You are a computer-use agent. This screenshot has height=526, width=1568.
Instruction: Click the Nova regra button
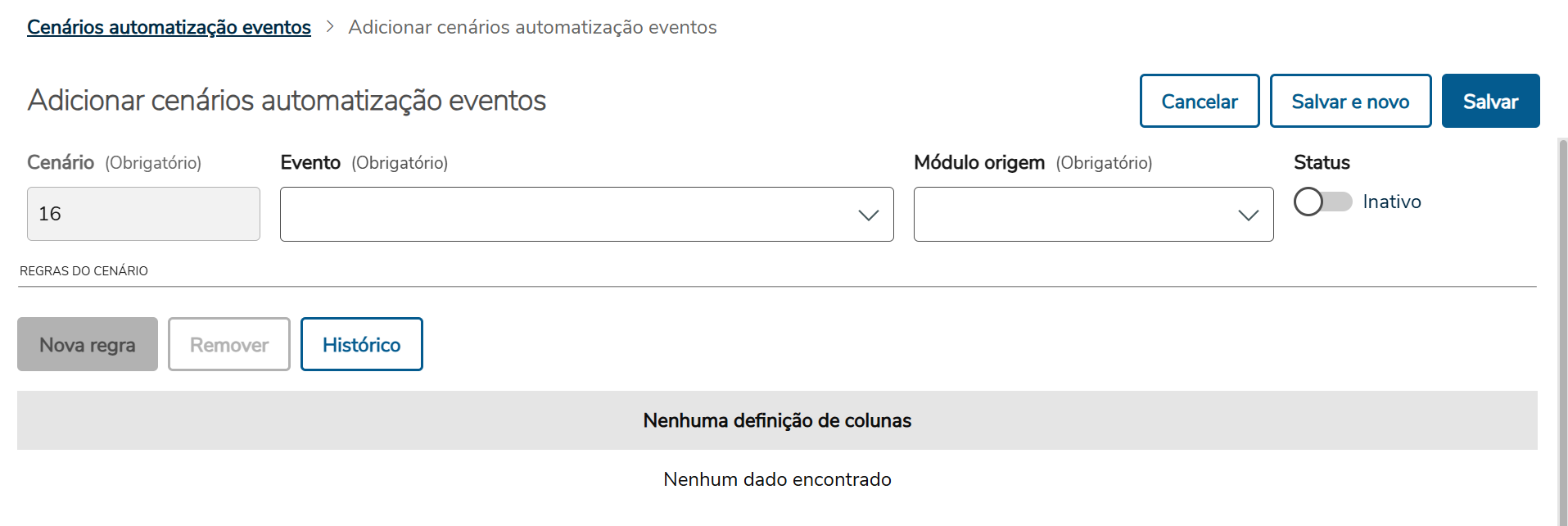[x=87, y=344]
